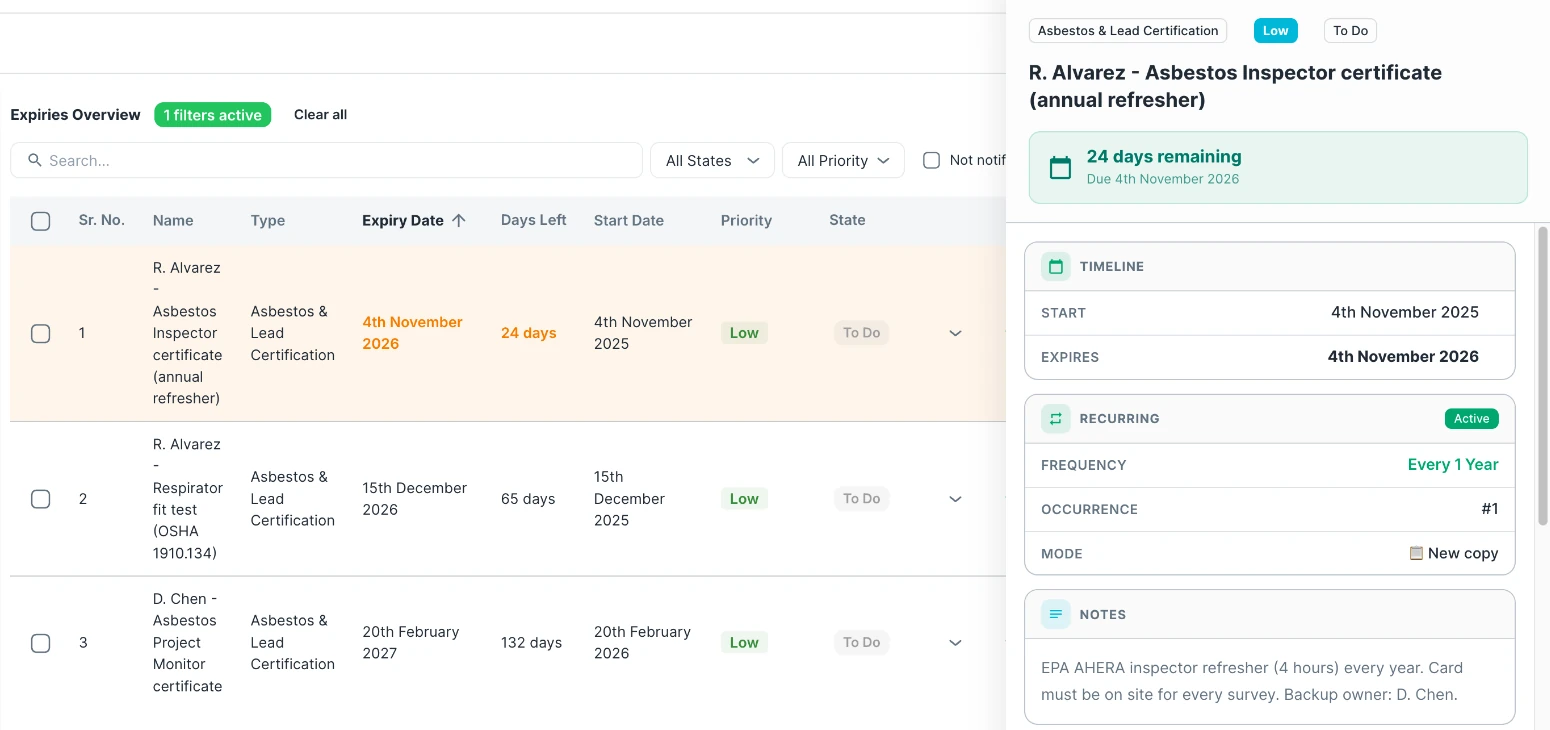Image resolution: width=1550 pixels, height=730 pixels.
Task: Check the Respirator fit test row checkbox
Action: click(41, 499)
